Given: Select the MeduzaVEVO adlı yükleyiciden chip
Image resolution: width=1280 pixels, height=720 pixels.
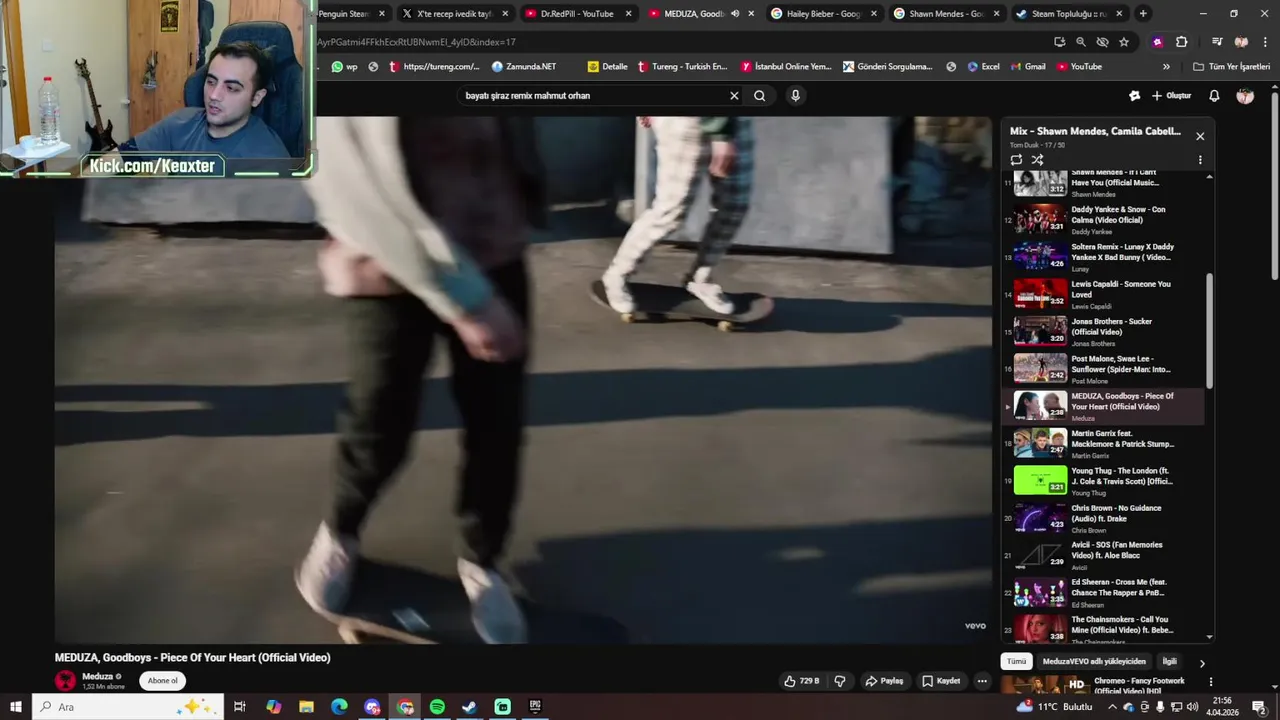Looking at the screenshot, I should coord(1094,662).
